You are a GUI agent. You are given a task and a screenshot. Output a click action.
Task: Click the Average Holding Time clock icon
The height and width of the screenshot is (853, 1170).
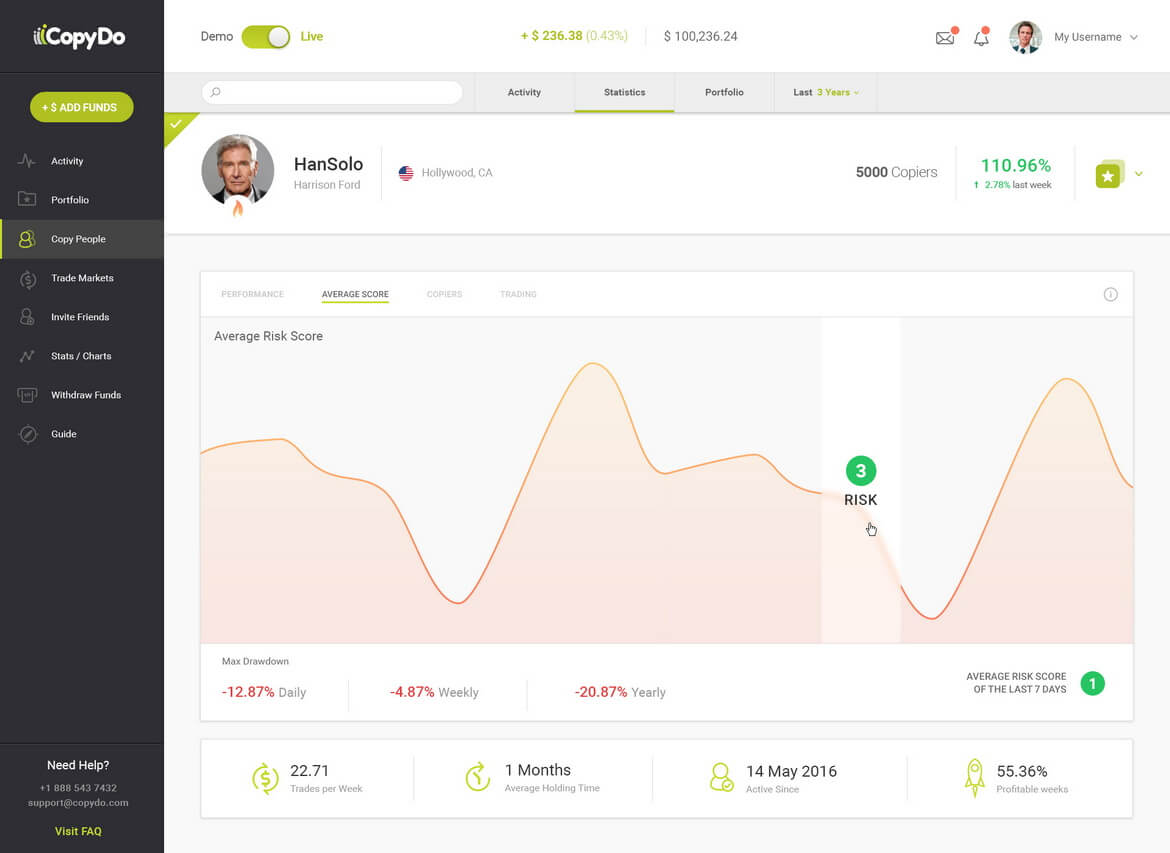(x=478, y=777)
